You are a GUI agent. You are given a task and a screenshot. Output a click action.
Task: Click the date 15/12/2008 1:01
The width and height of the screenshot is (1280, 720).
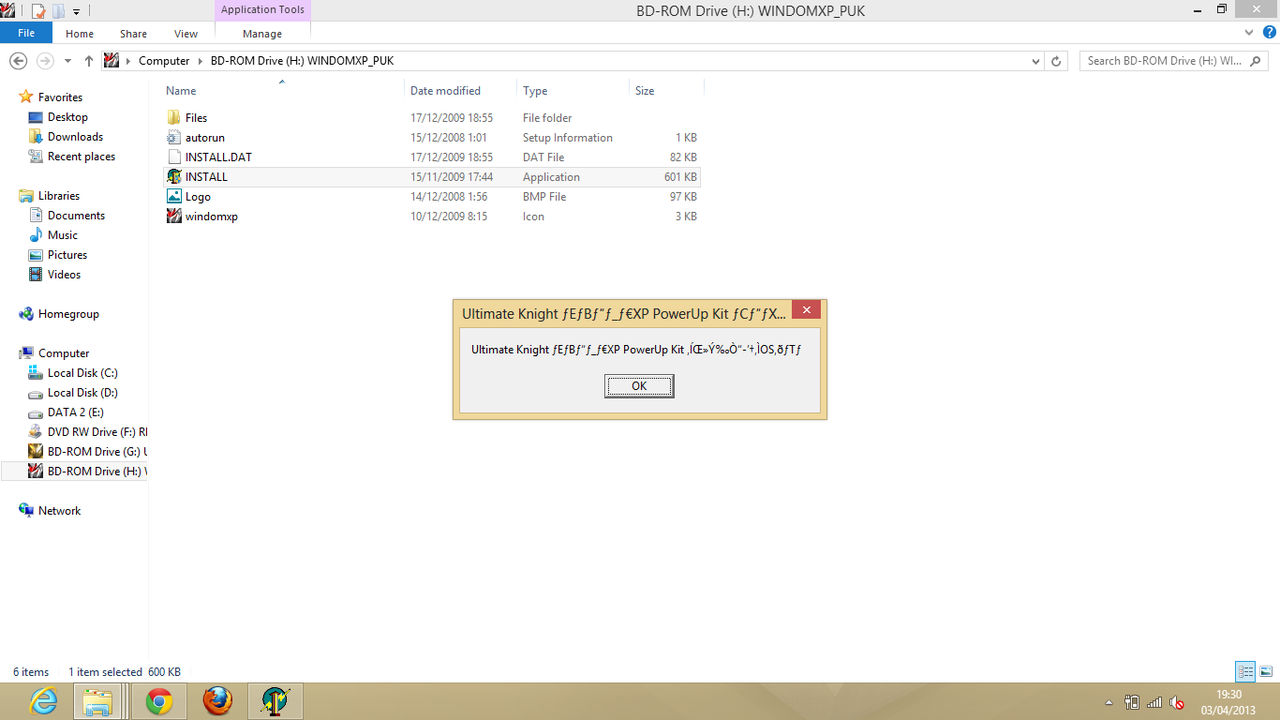pyautogui.click(x=449, y=138)
